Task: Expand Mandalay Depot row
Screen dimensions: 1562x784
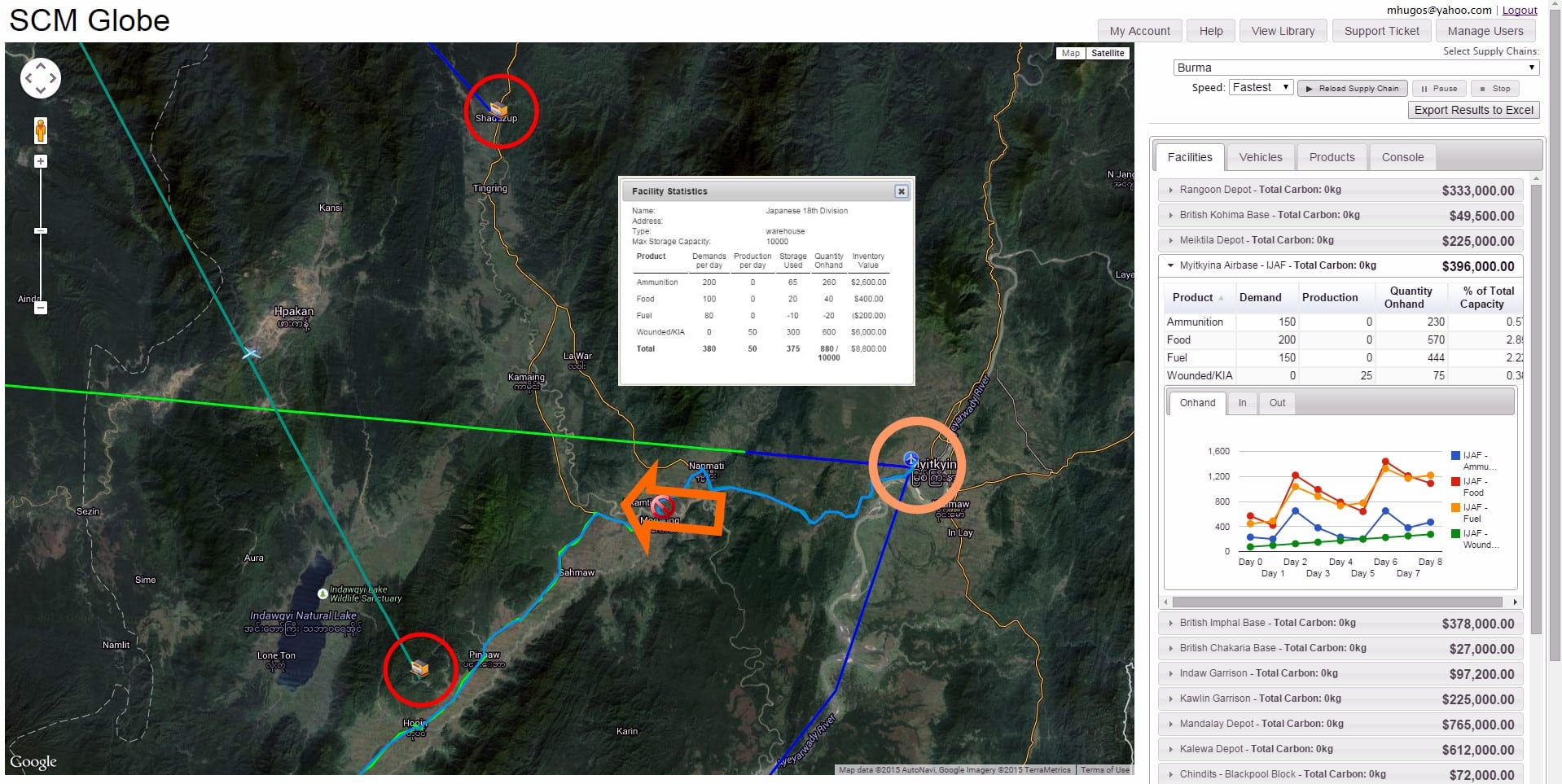Action: point(1340,724)
